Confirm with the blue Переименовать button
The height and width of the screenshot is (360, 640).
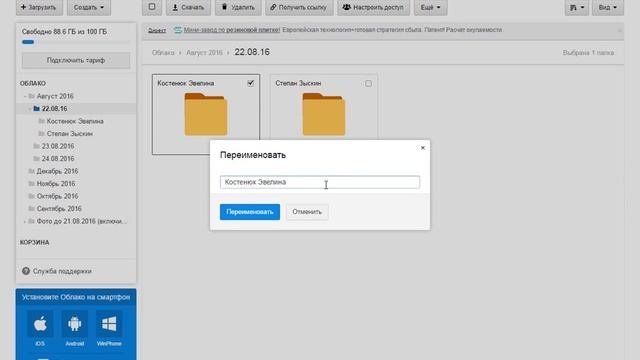point(250,212)
